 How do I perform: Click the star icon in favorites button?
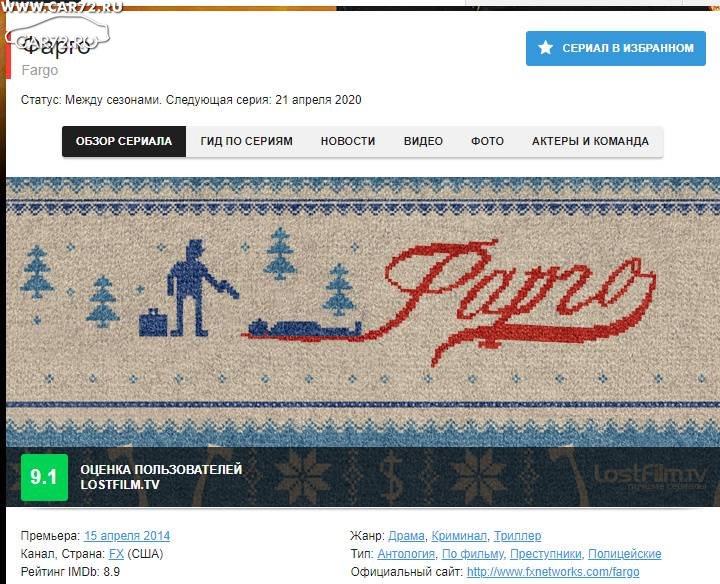[546, 47]
